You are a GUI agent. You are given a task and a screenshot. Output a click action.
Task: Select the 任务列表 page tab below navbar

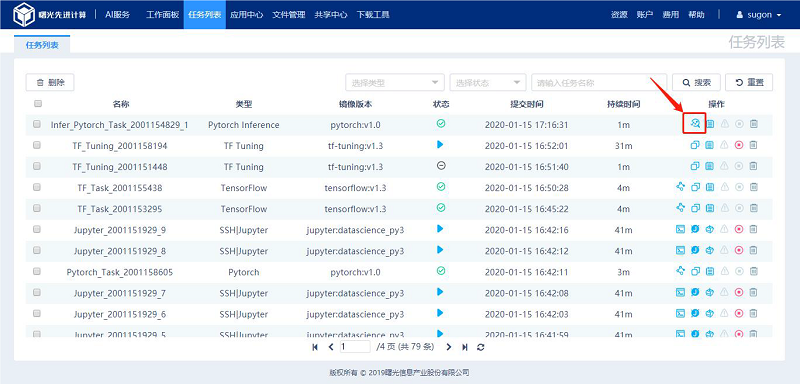tap(42, 45)
